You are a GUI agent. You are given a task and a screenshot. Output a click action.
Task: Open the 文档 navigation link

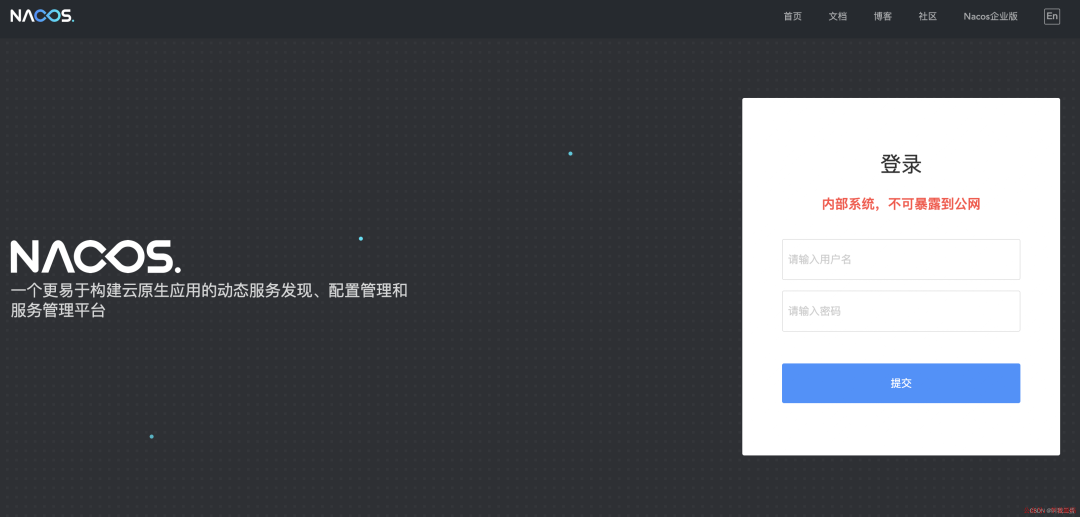point(838,17)
